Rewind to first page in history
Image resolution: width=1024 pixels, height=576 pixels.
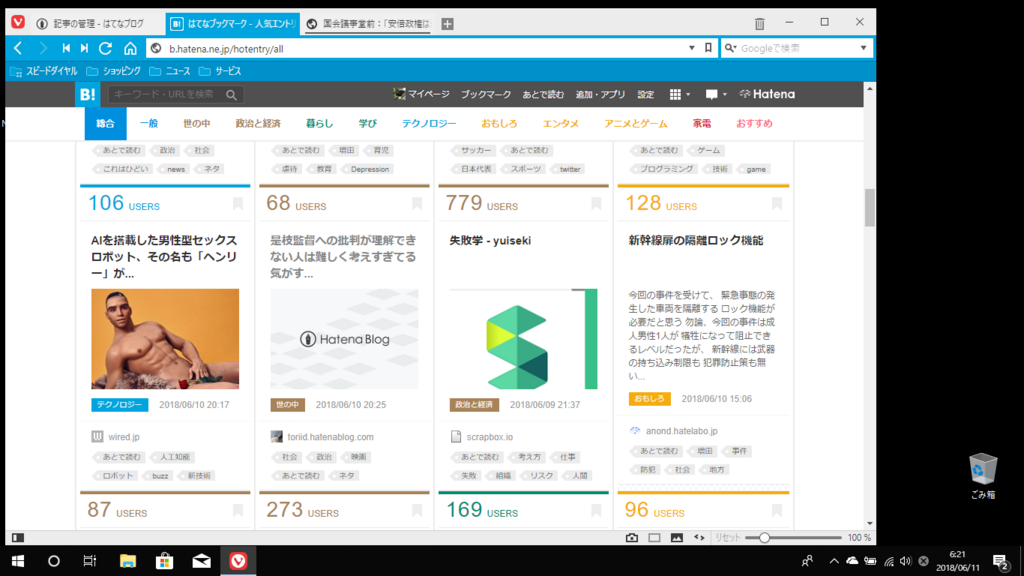[66, 48]
